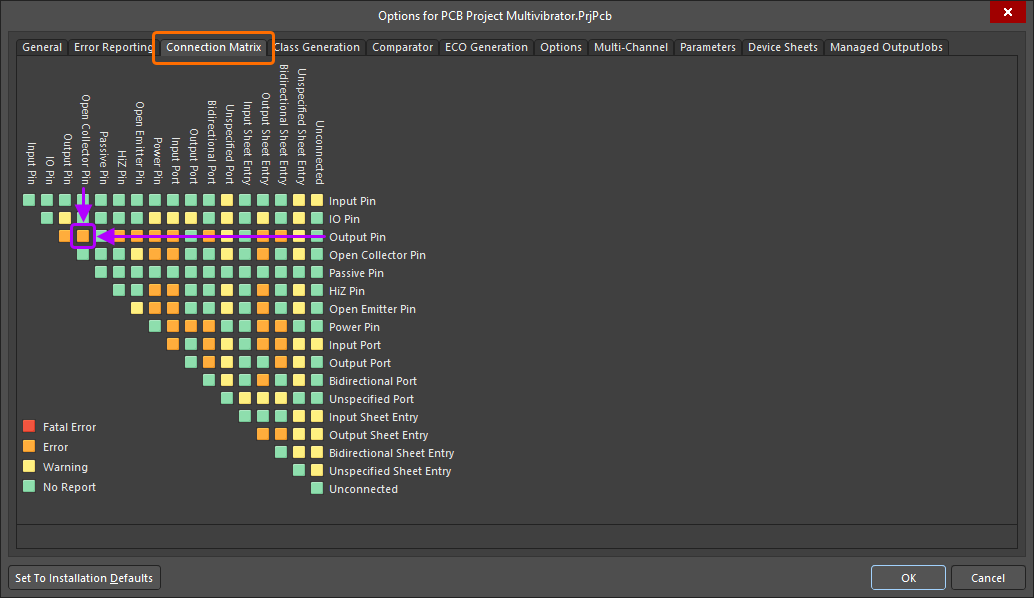1034x598 pixels.
Task: Switch to the Device Sheets tab
Action: (x=783, y=47)
